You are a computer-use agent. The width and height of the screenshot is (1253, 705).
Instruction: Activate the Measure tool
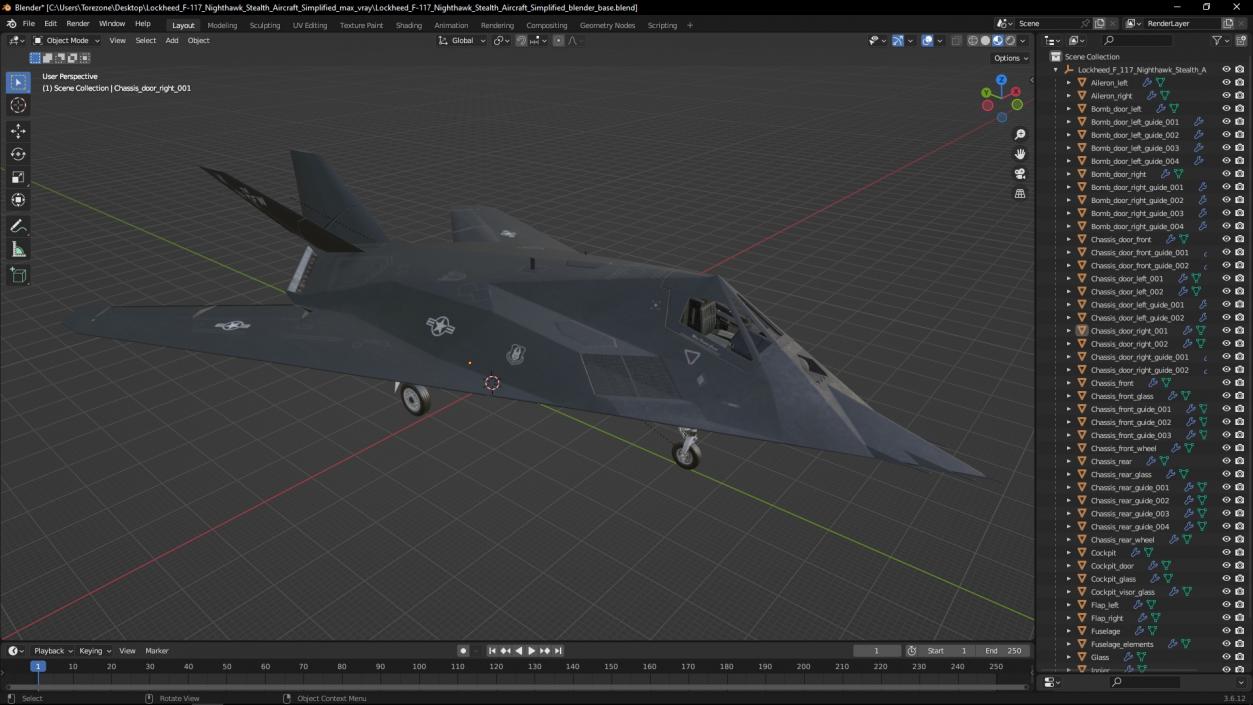point(18,249)
